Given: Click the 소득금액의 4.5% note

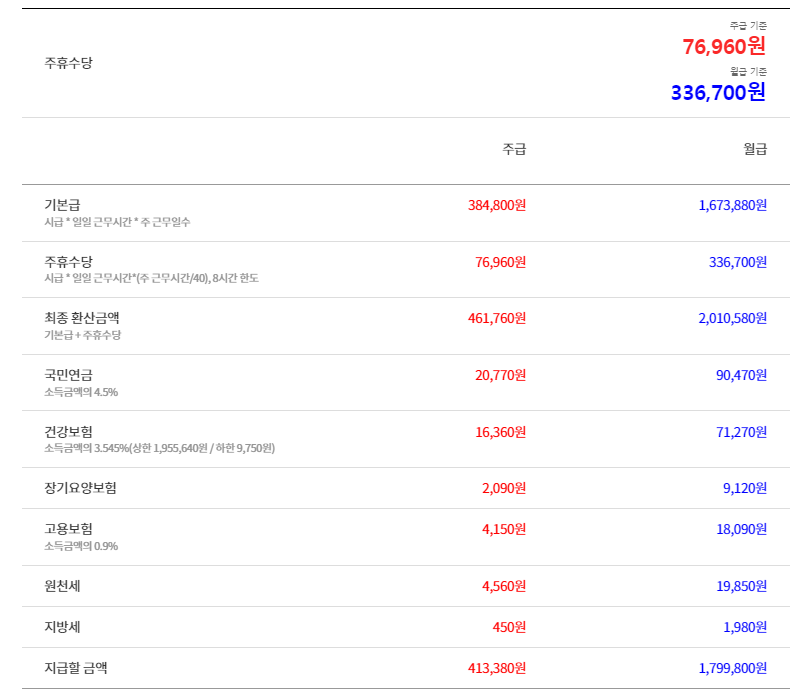Looking at the screenshot, I should pos(81,392).
